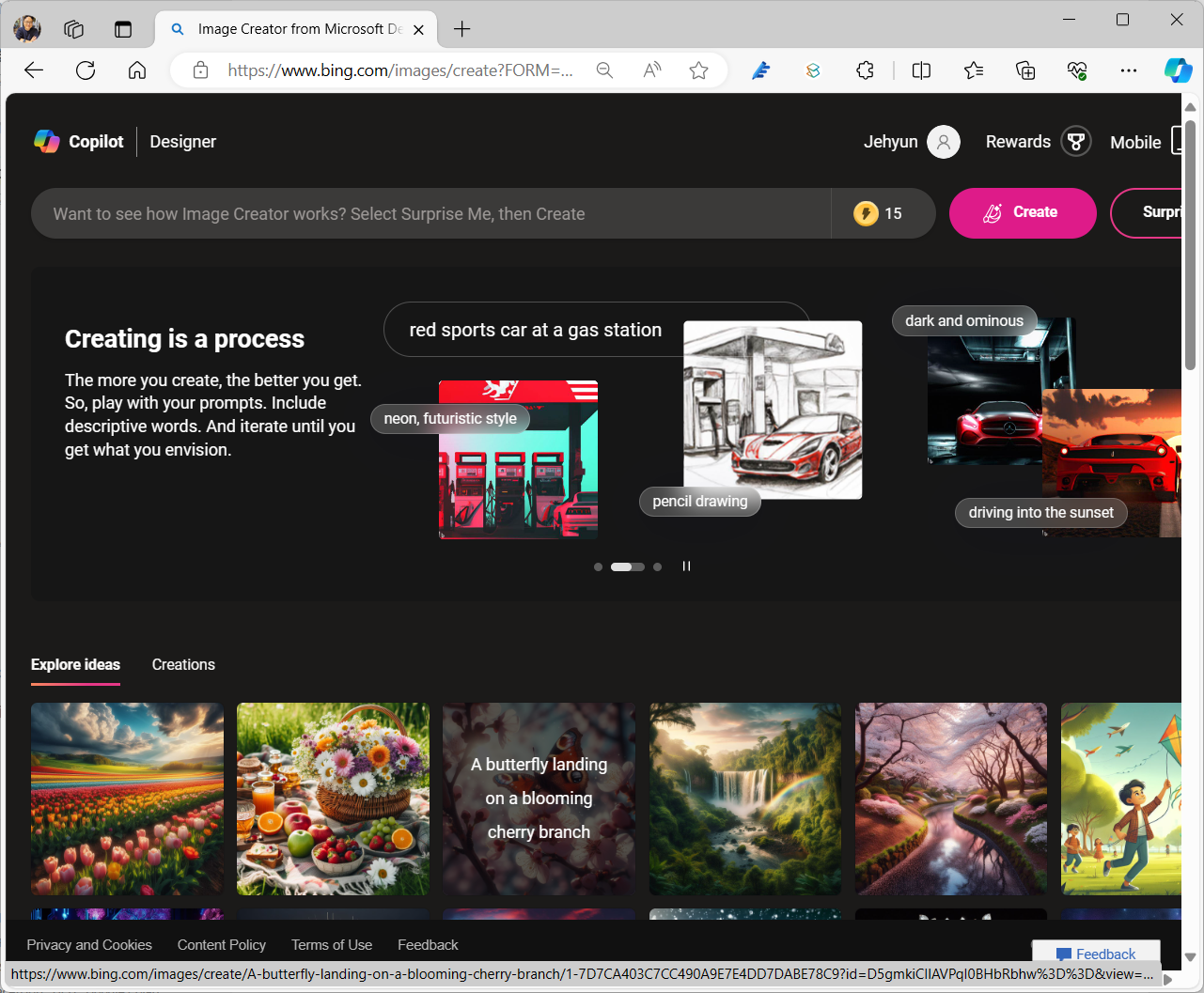
Task: Open the Workspaces icon
Action: (x=74, y=29)
